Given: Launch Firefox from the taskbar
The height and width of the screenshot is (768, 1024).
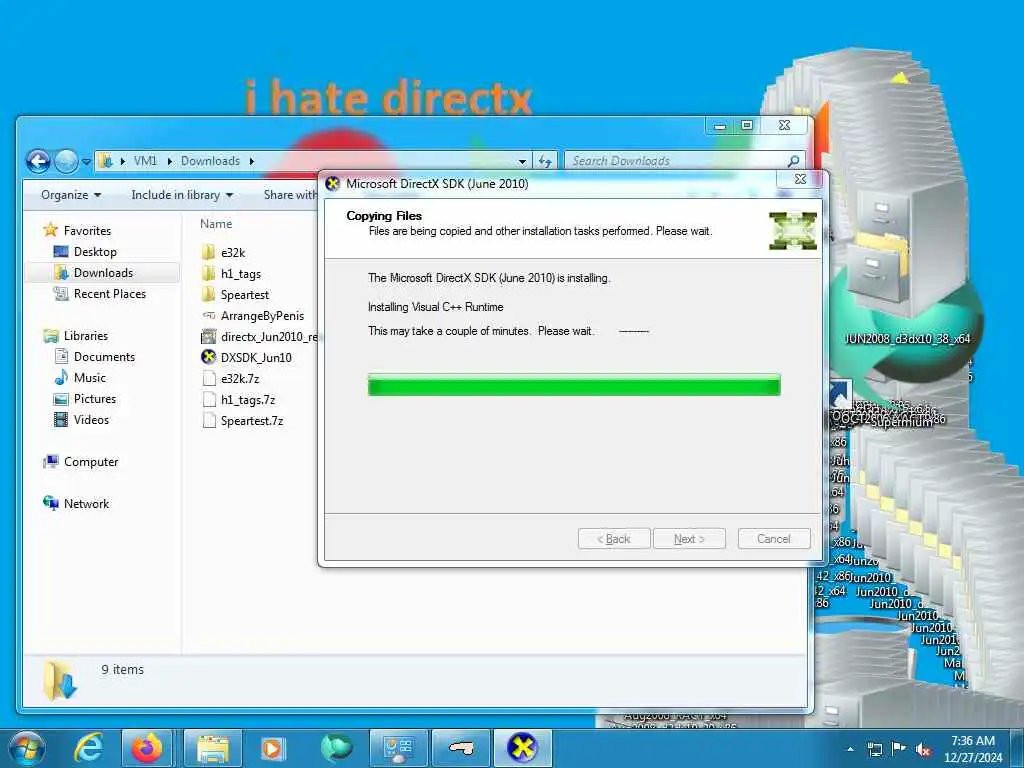Looking at the screenshot, I should 147,748.
